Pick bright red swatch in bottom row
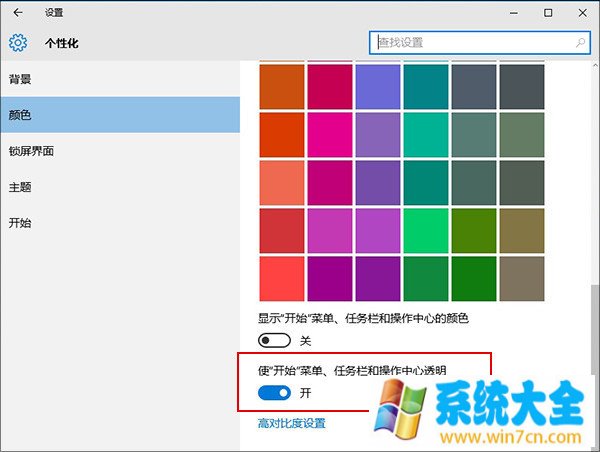Viewport: 600px width, 452px height. pyautogui.click(x=282, y=279)
